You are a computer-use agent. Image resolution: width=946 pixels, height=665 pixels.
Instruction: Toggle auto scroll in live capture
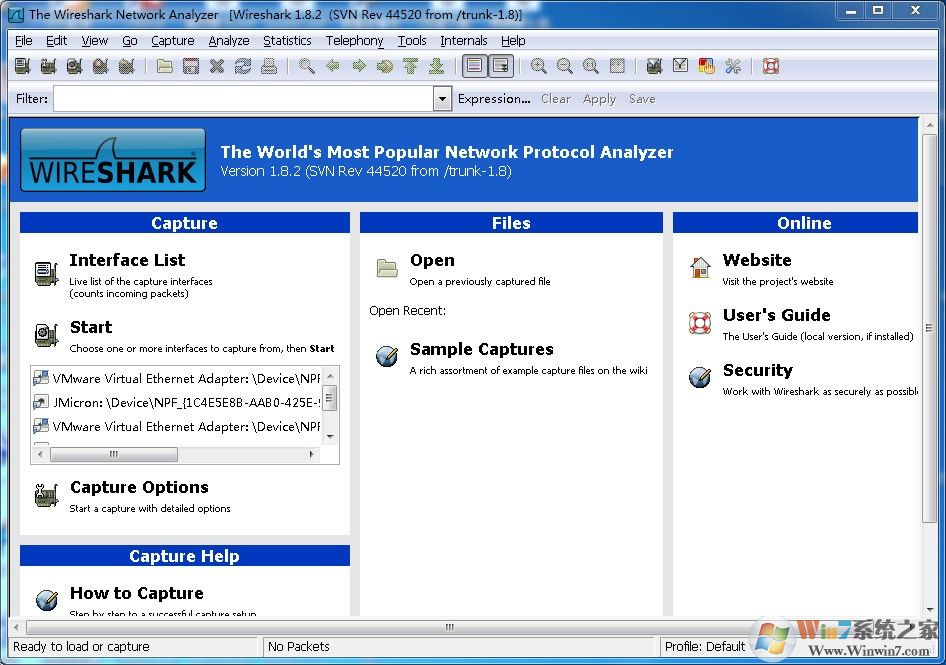coord(500,65)
